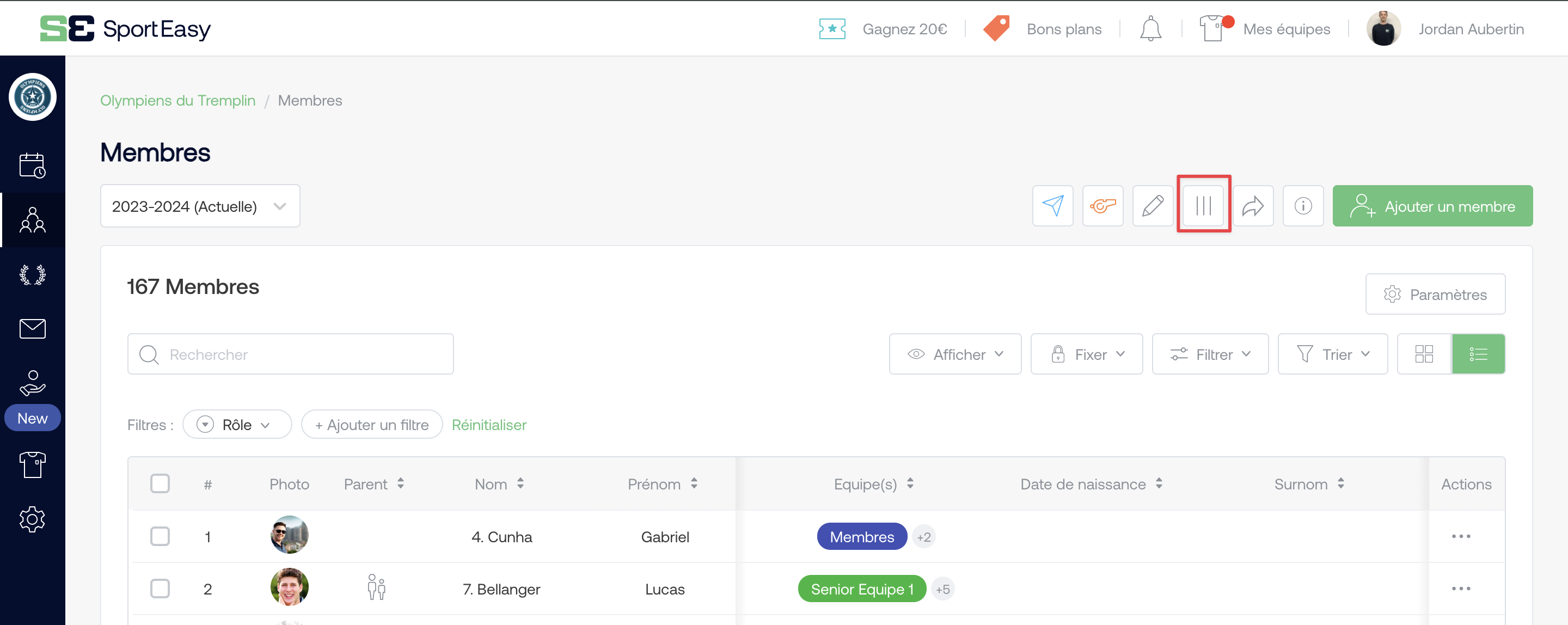Expand the Rôle filter chip
This screenshot has width=1568, height=625.
coord(237,424)
